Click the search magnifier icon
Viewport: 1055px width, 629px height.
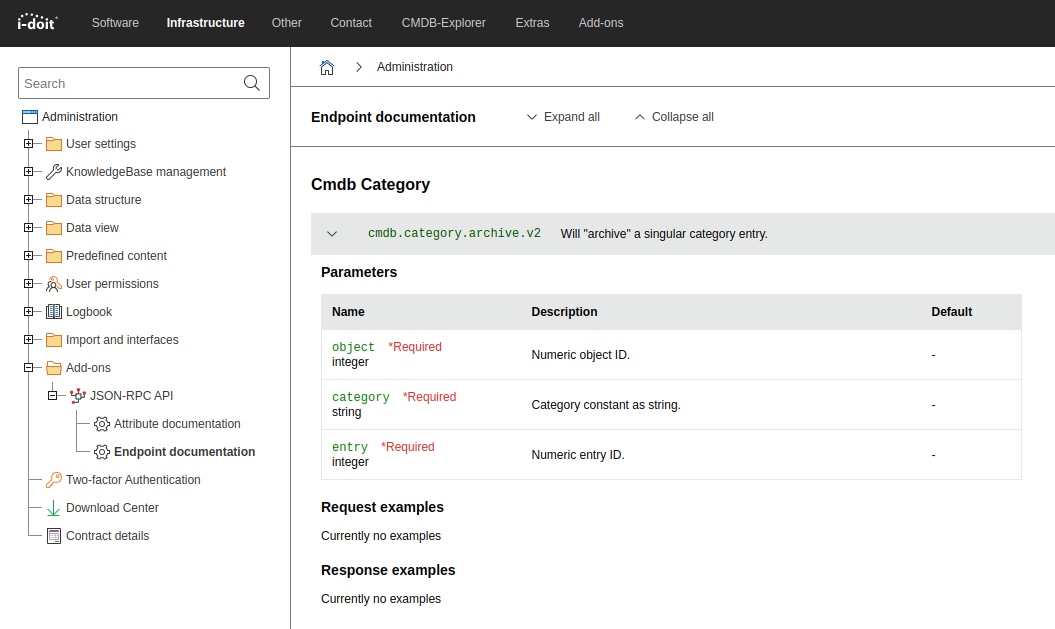point(252,83)
